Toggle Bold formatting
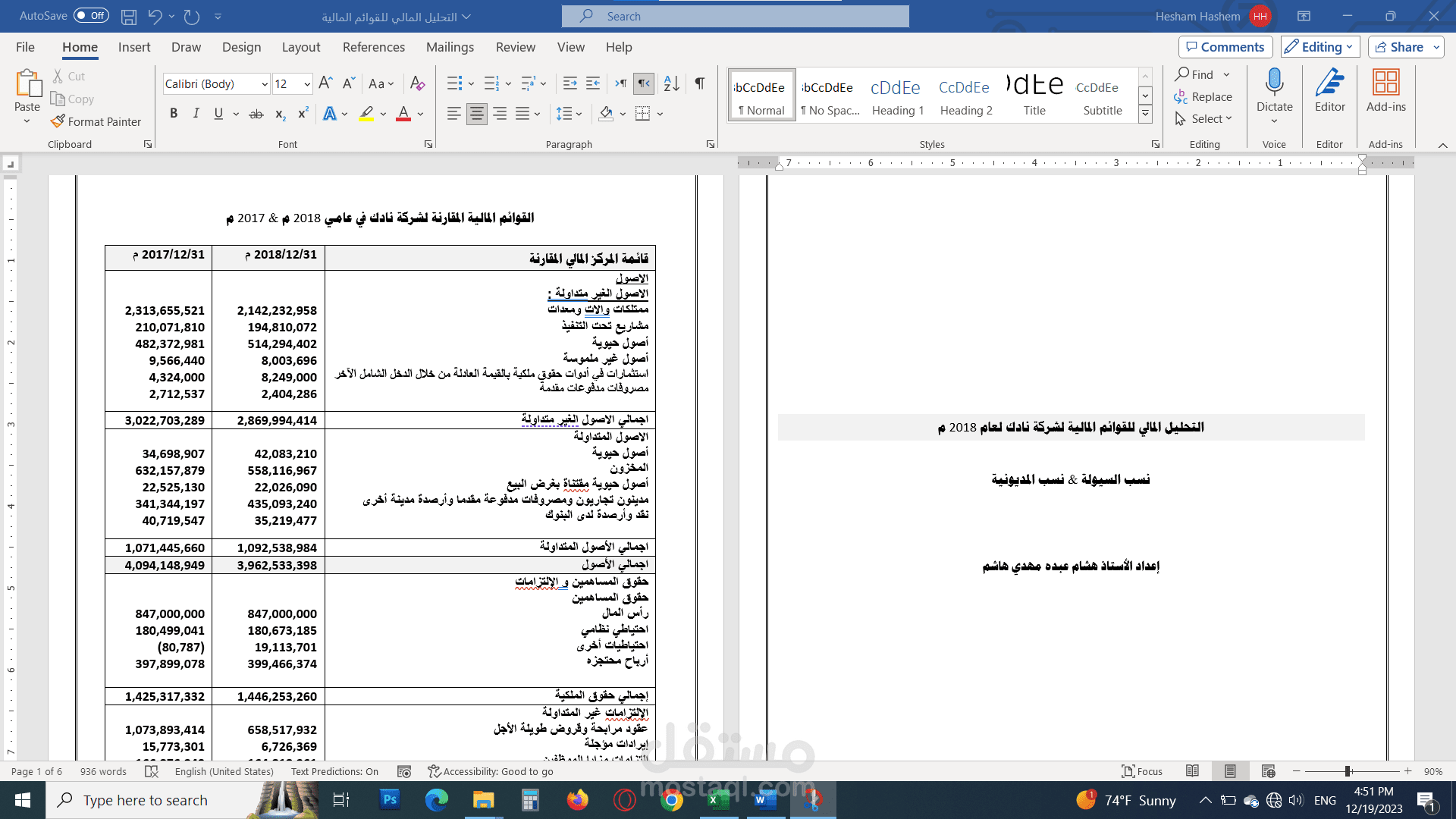Screen dimensions: 1456x819 click(174, 114)
